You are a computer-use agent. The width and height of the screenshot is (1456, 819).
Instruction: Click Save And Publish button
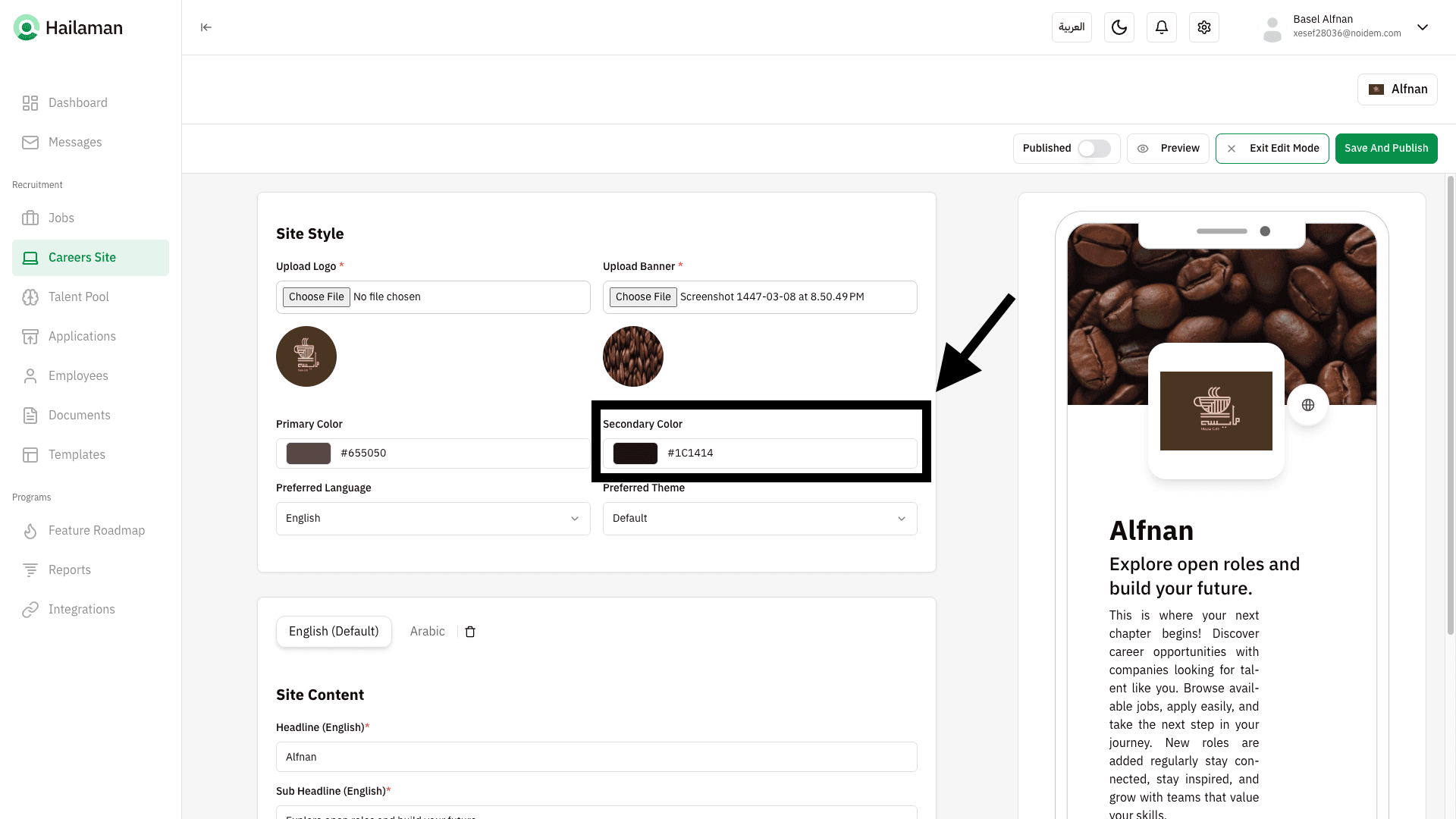click(x=1385, y=149)
